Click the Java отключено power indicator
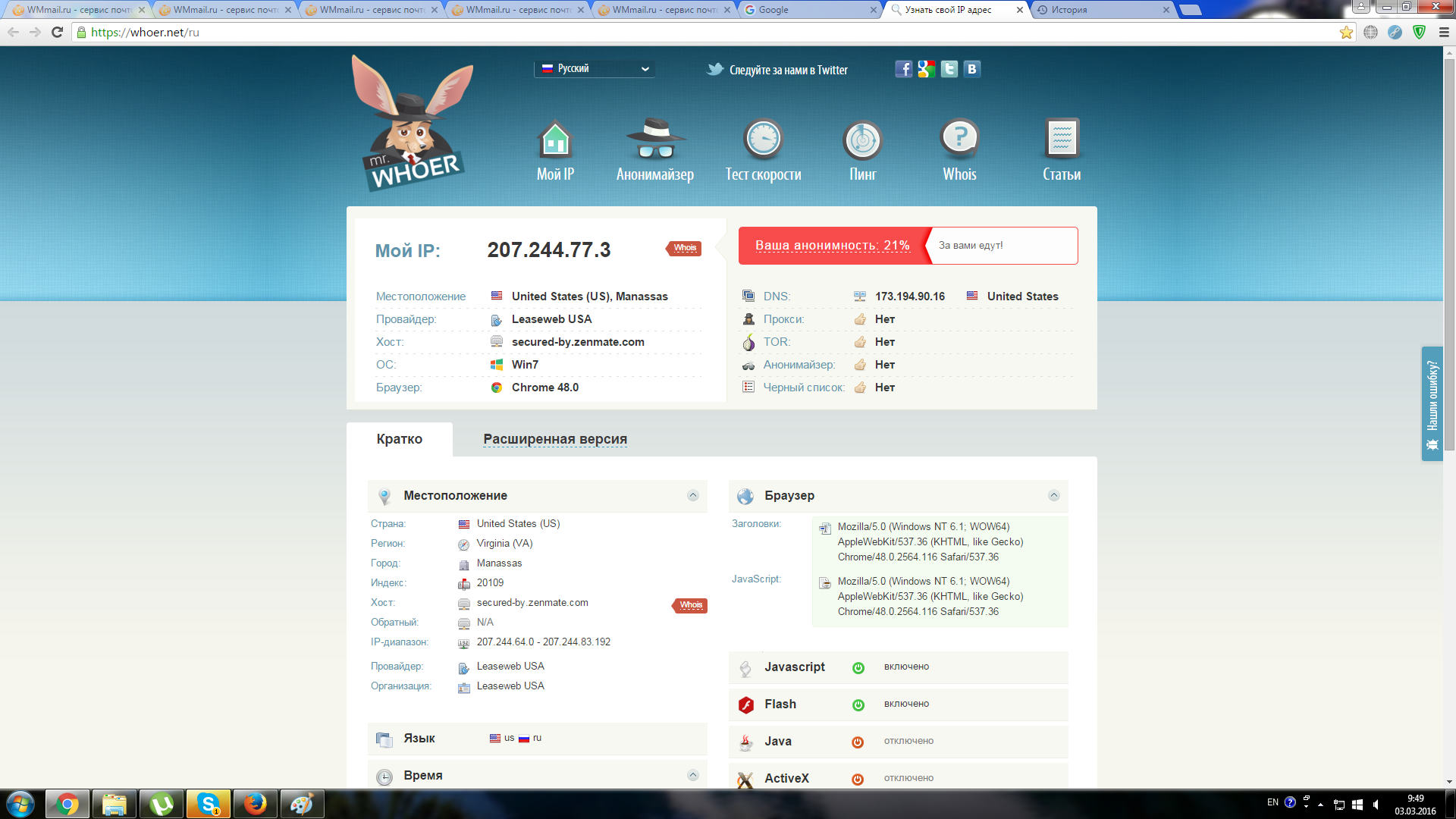 tap(858, 742)
